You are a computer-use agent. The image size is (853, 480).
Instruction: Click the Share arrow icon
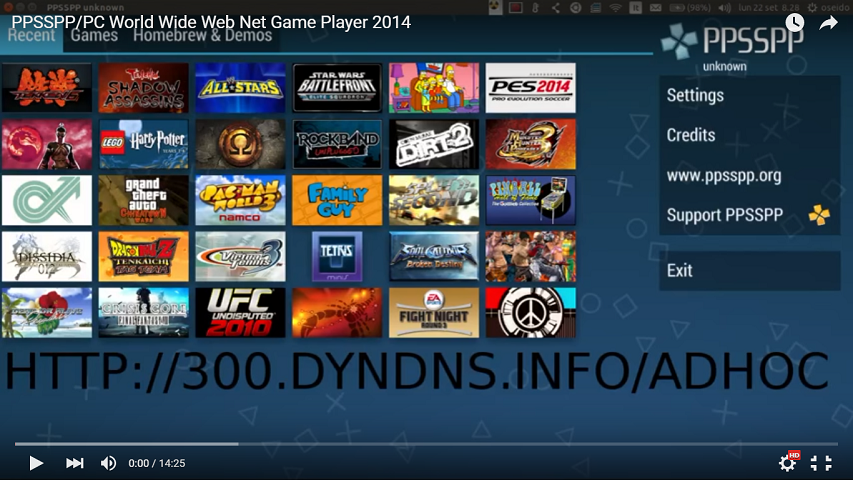(829, 23)
